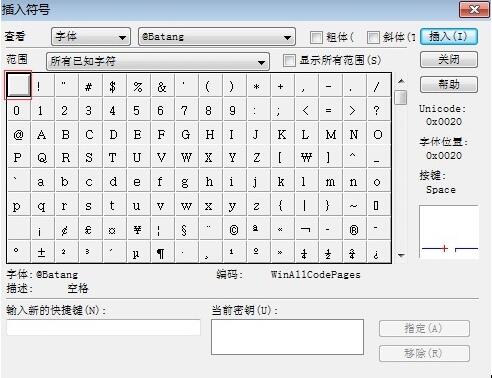Click the 关闭 close button
This screenshot has width=492, height=378.
(449, 60)
